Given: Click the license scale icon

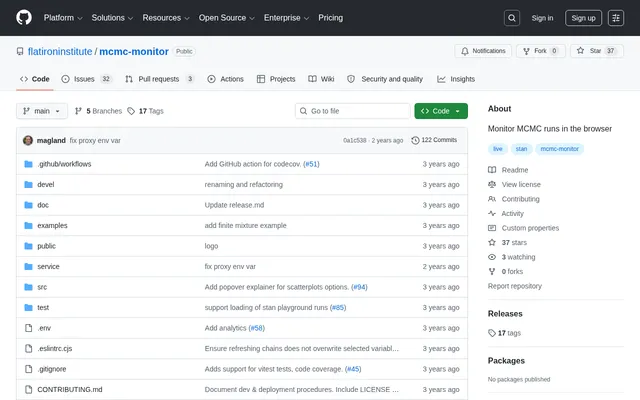Looking at the screenshot, I should (492, 184).
